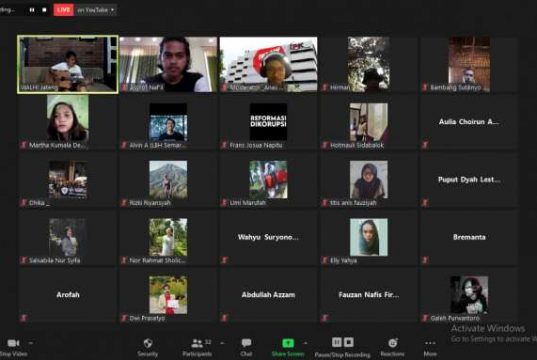Screen dimensions: 537x360
Task: Click the 'Umi Marufah' name label
Action: pos(248,203)
